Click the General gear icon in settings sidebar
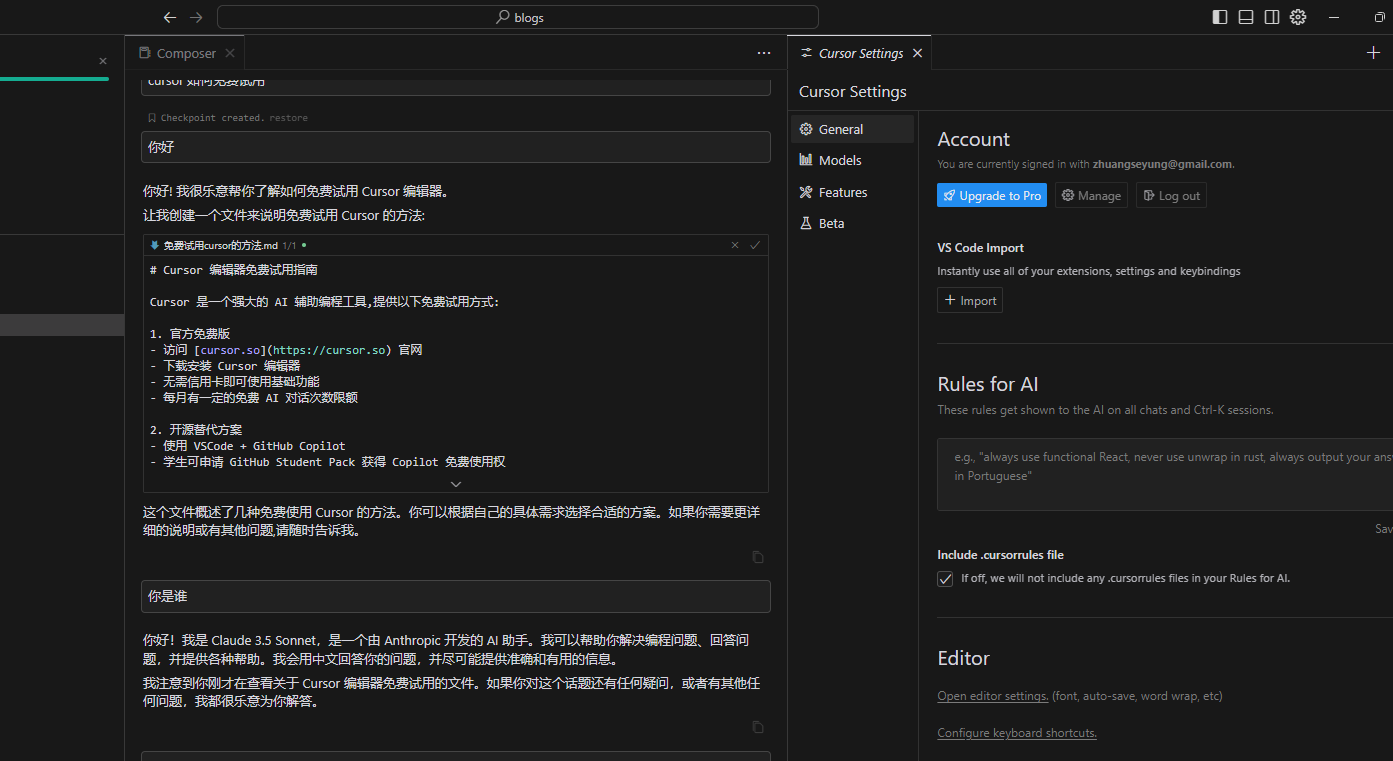Image resolution: width=1393 pixels, height=761 pixels. (806, 128)
